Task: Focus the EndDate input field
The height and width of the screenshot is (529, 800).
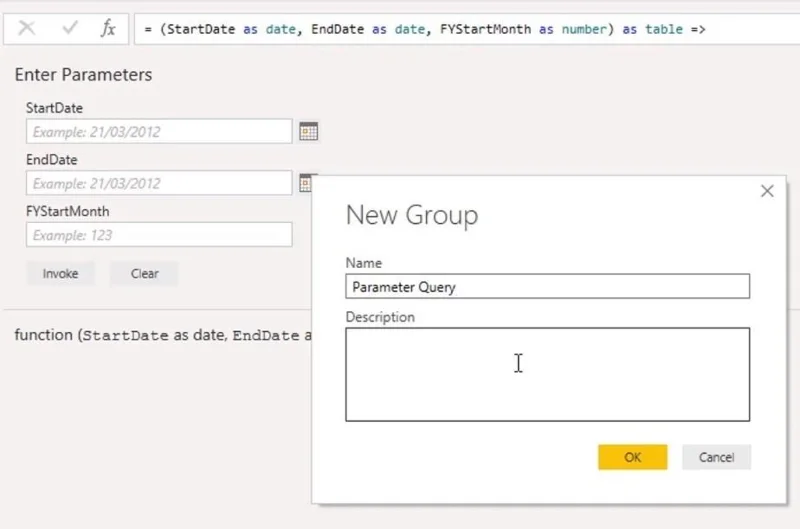Action: coord(159,183)
